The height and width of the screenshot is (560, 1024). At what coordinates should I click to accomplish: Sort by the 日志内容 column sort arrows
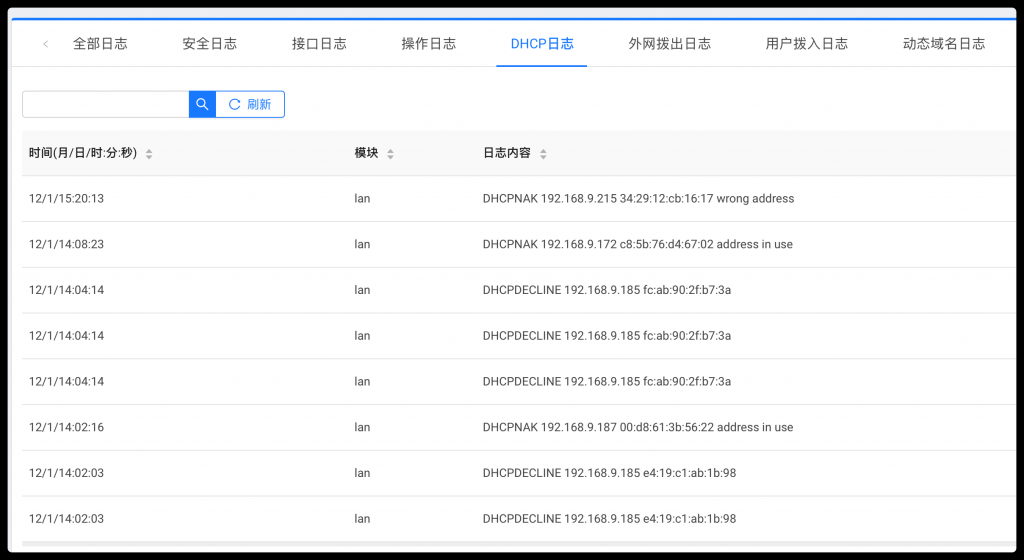point(543,154)
